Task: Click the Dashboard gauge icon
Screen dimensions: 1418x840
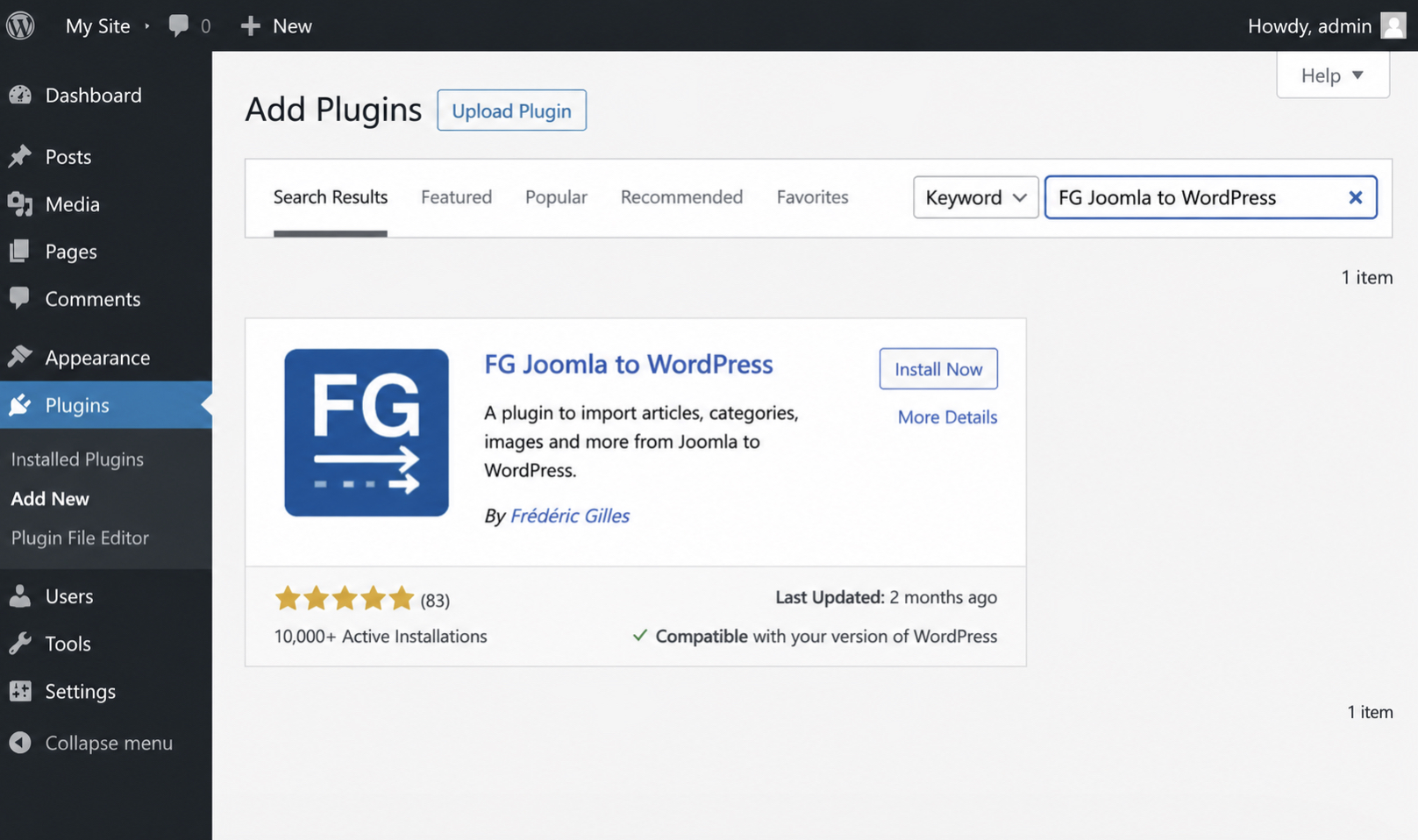Action: tap(20, 95)
